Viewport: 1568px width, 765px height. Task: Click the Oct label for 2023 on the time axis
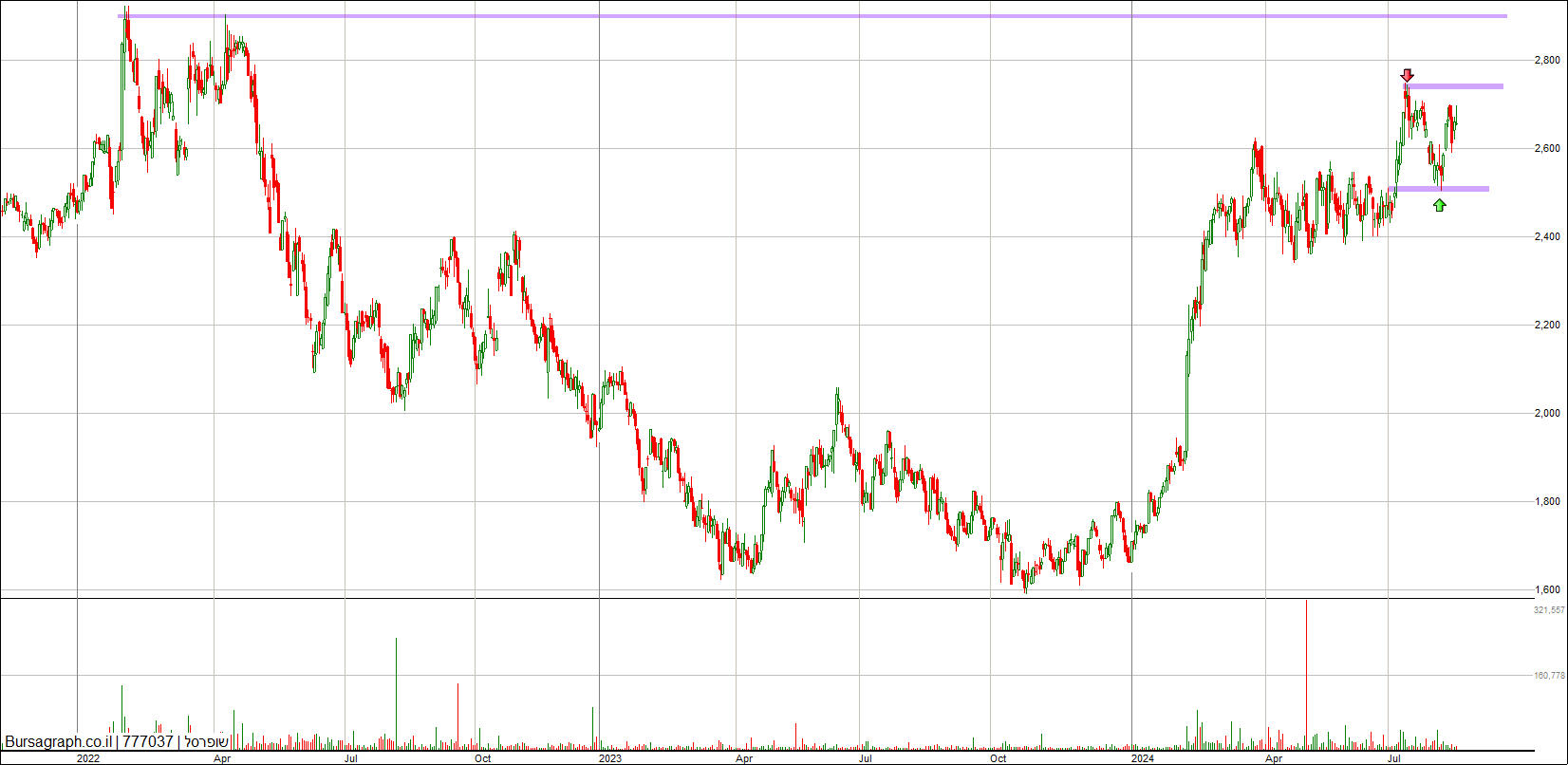coord(998,758)
